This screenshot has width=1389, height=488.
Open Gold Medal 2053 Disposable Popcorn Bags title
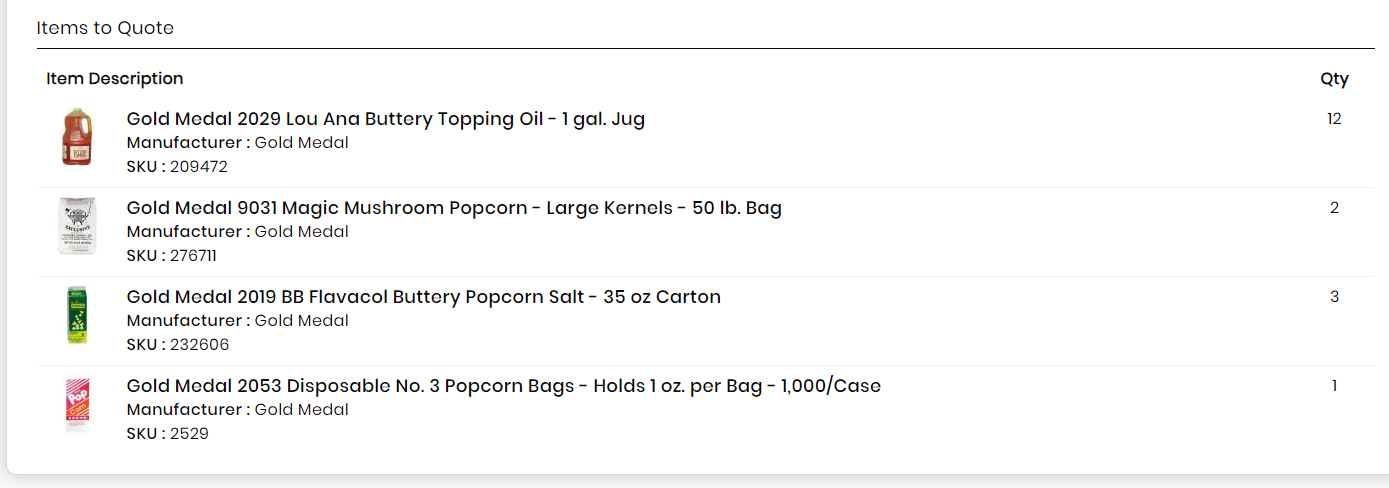[504, 386]
